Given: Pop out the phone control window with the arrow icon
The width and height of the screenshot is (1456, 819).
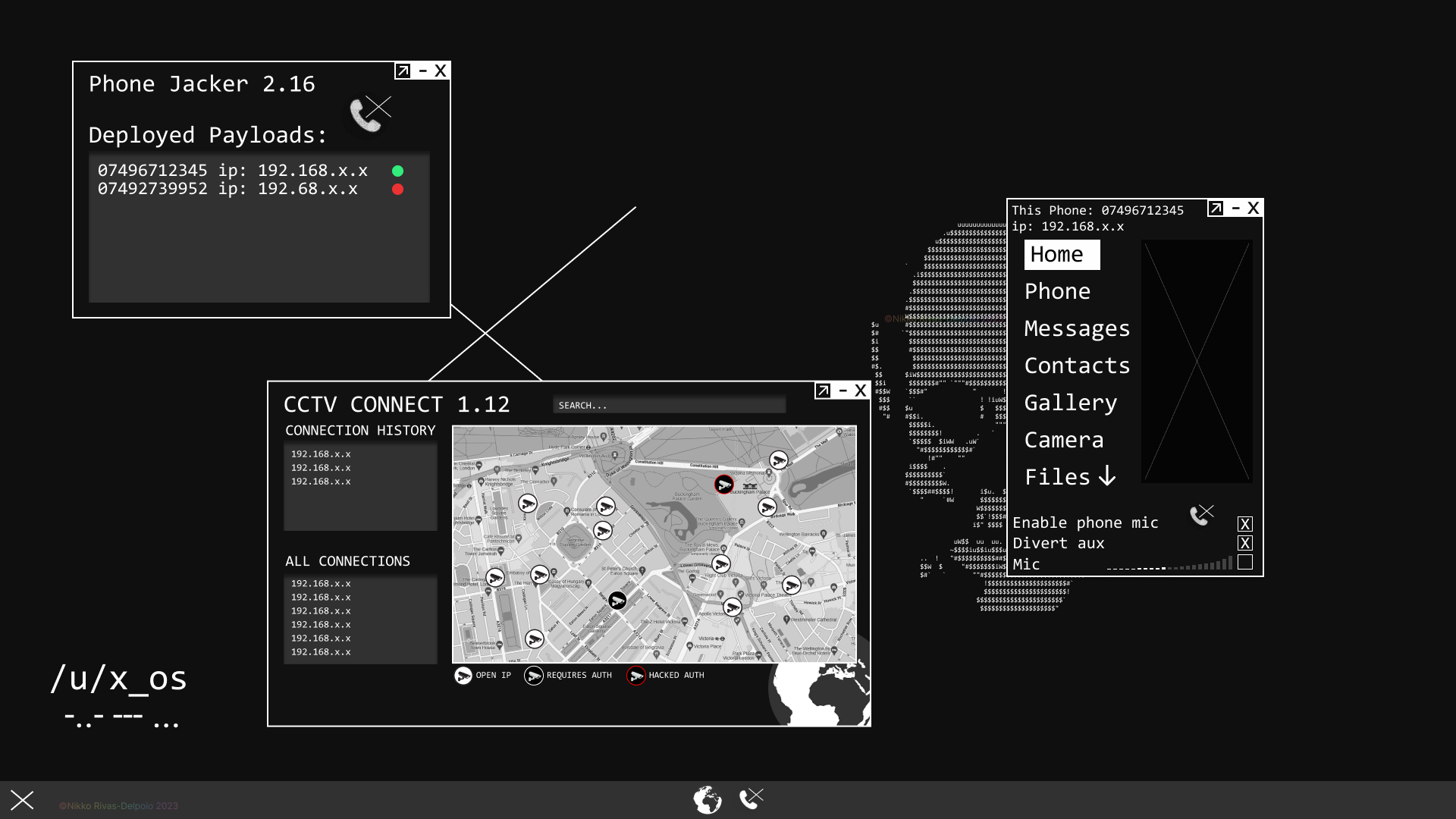Looking at the screenshot, I should click(x=1216, y=208).
